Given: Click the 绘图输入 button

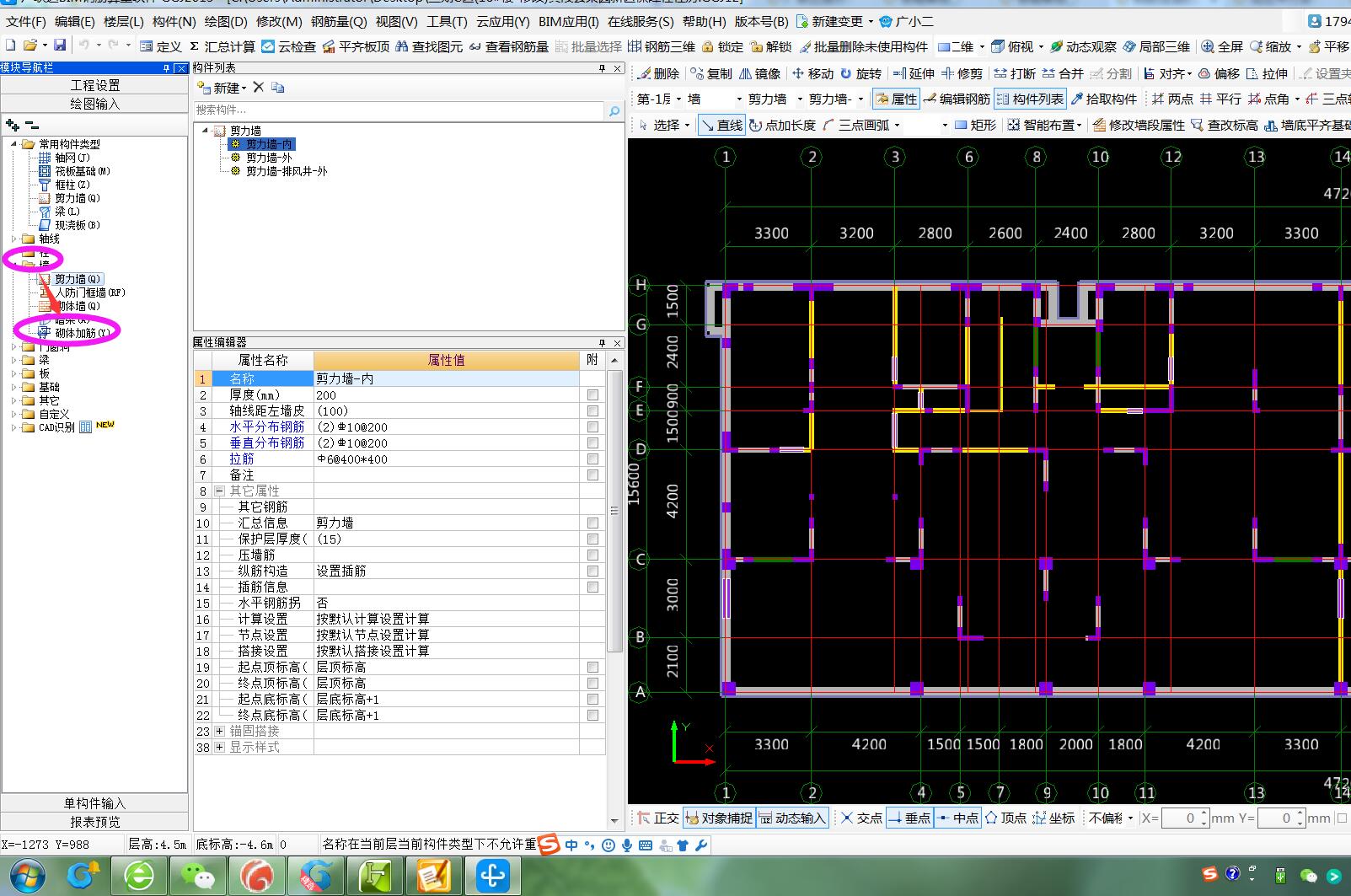Looking at the screenshot, I should [94, 104].
